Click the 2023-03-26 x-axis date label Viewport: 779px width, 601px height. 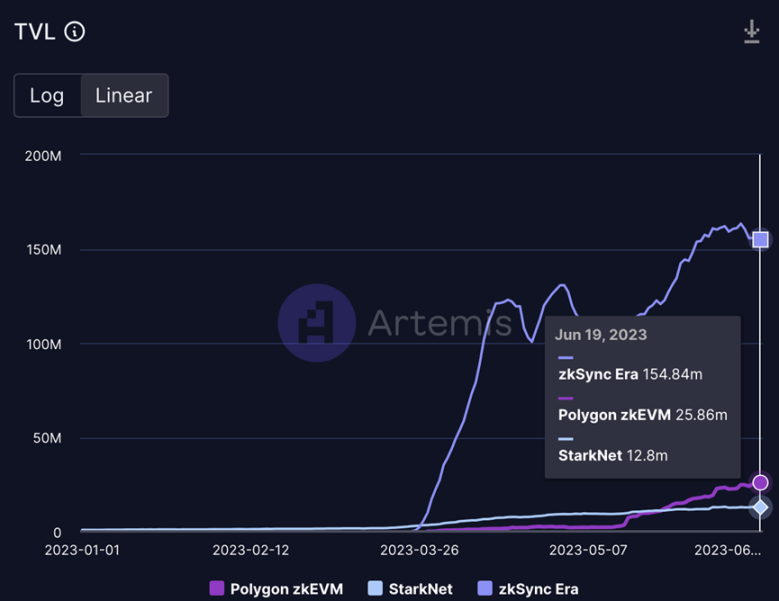[x=420, y=549]
